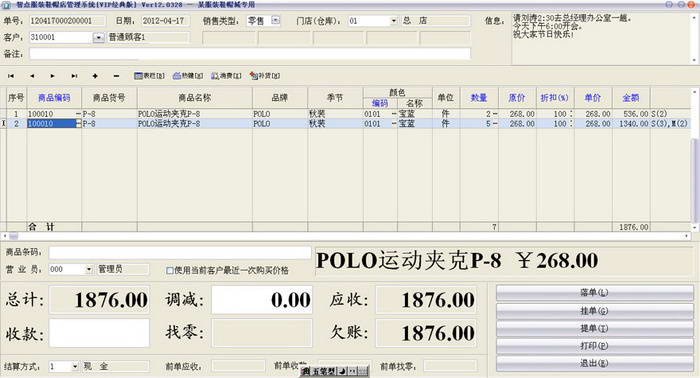Click the 打印 print button

click(x=594, y=346)
